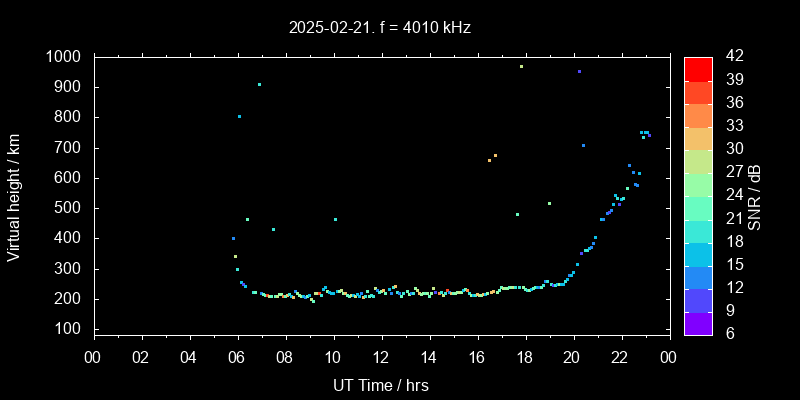Click the red 39–42 dB colorbar segment

698,68
